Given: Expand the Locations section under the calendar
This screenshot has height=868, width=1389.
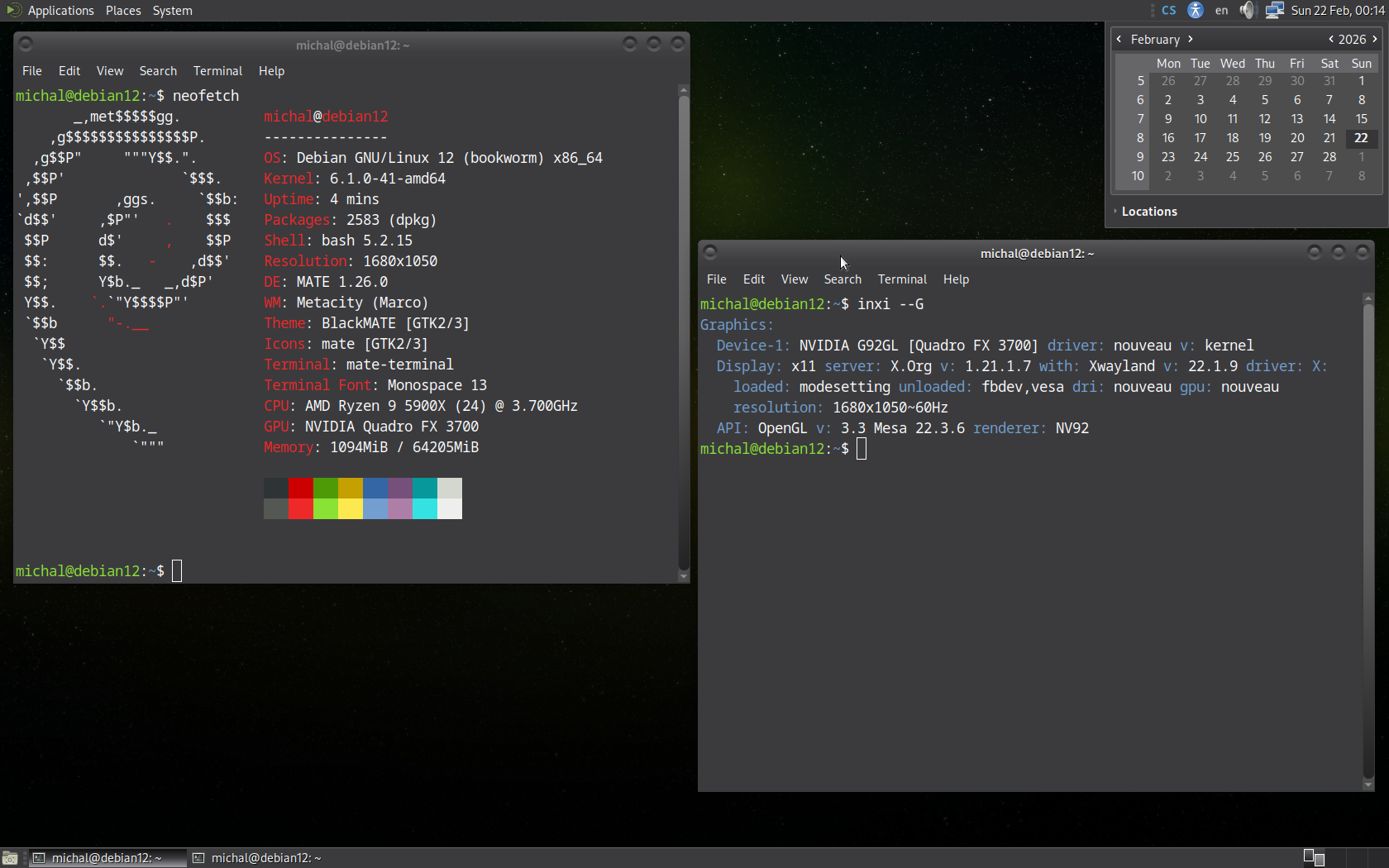Looking at the screenshot, I should pyautogui.click(x=1148, y=212).
